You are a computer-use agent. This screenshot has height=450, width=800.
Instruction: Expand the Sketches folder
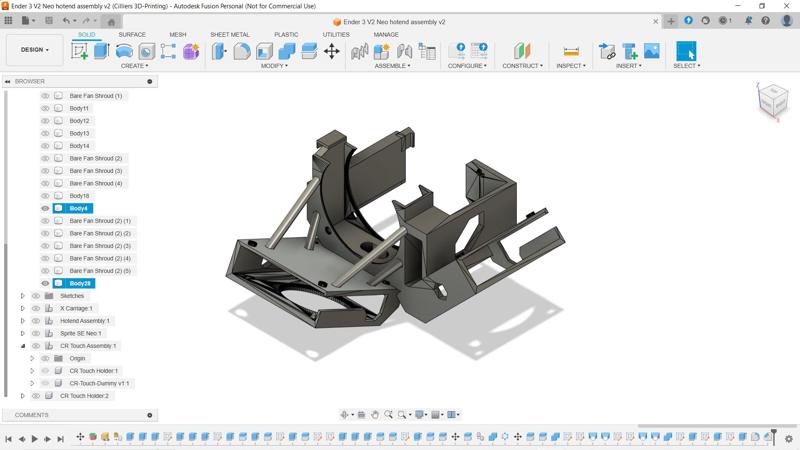[x=22, y=296]
